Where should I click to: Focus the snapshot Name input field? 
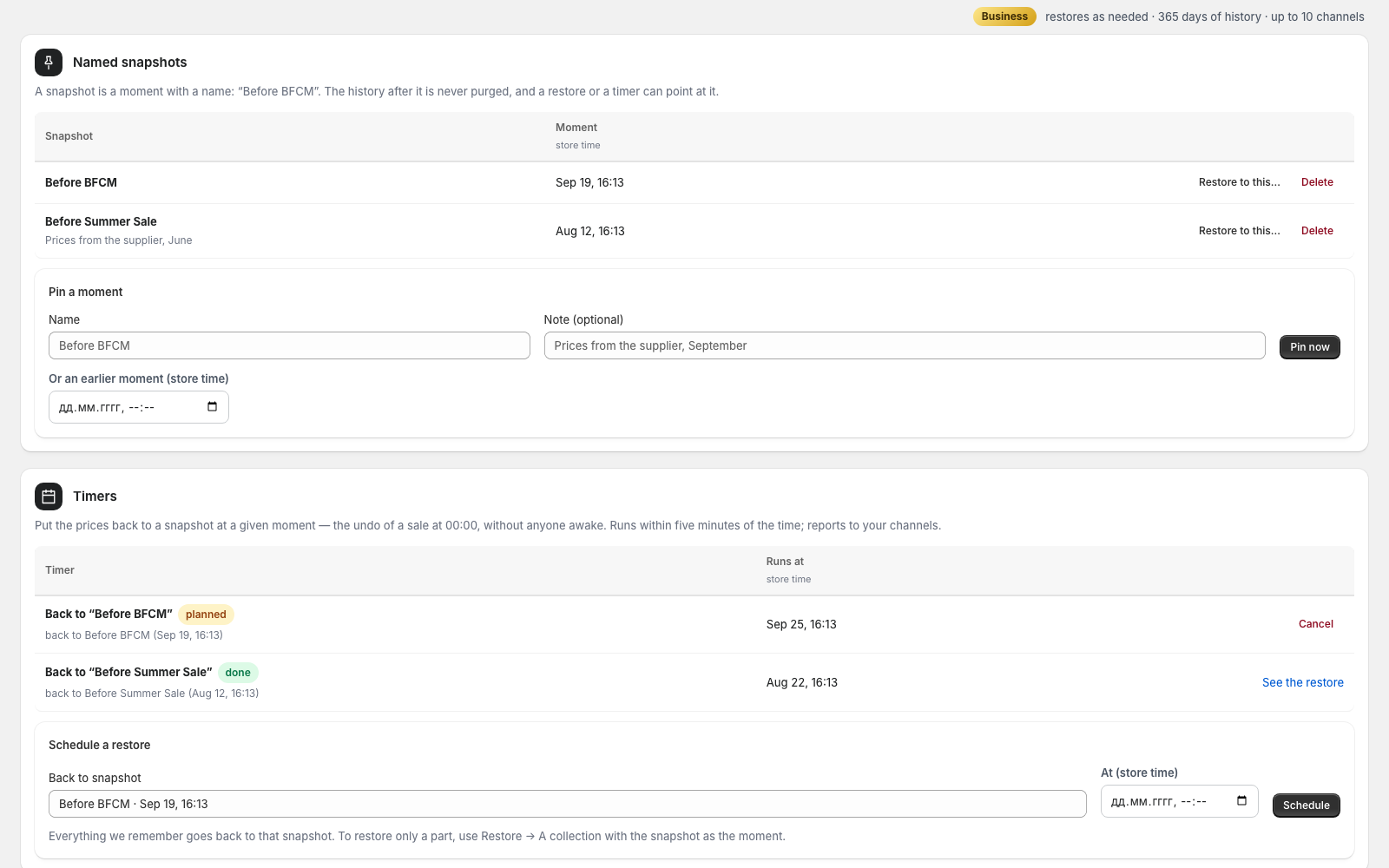pyautogui.click(x=289, y=345)
